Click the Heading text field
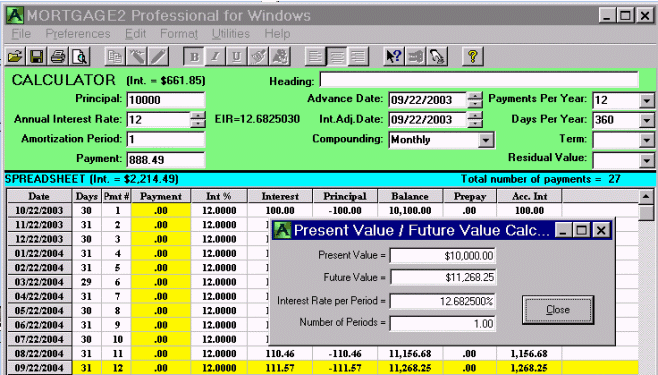658x375 pixels. click(479, 80)
